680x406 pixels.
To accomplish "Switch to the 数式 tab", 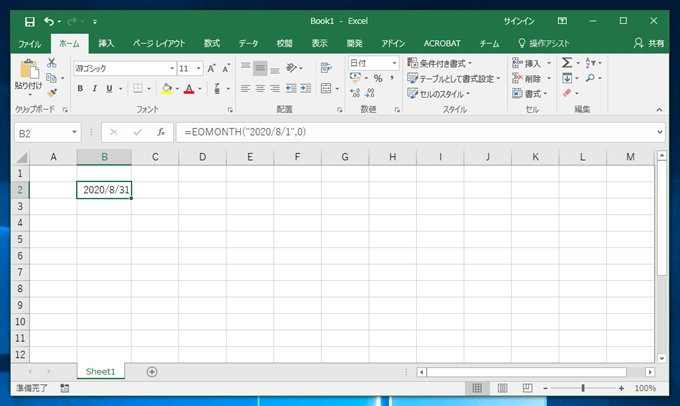I will pyautogui.click(x=212, y=44).
